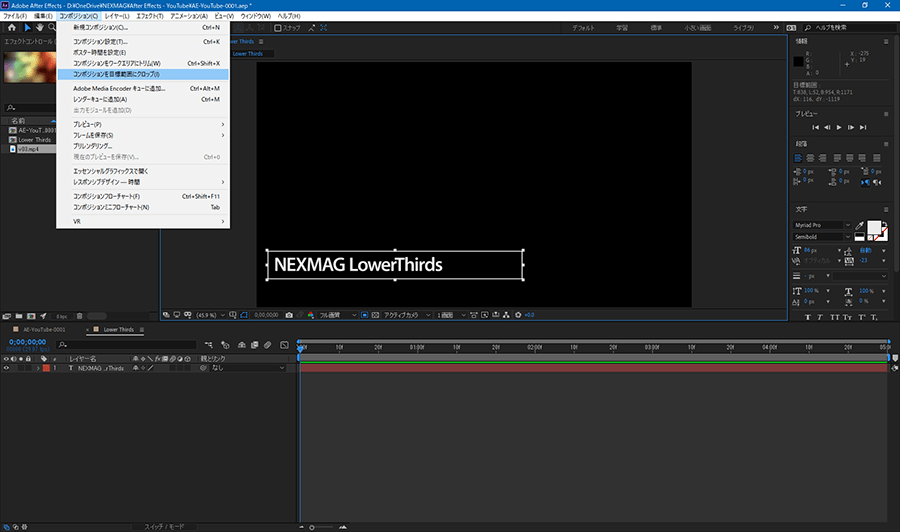900x532 pixels.
Task: Click the eyedropper icon in the character panel
Action: [x=859, y=225]
